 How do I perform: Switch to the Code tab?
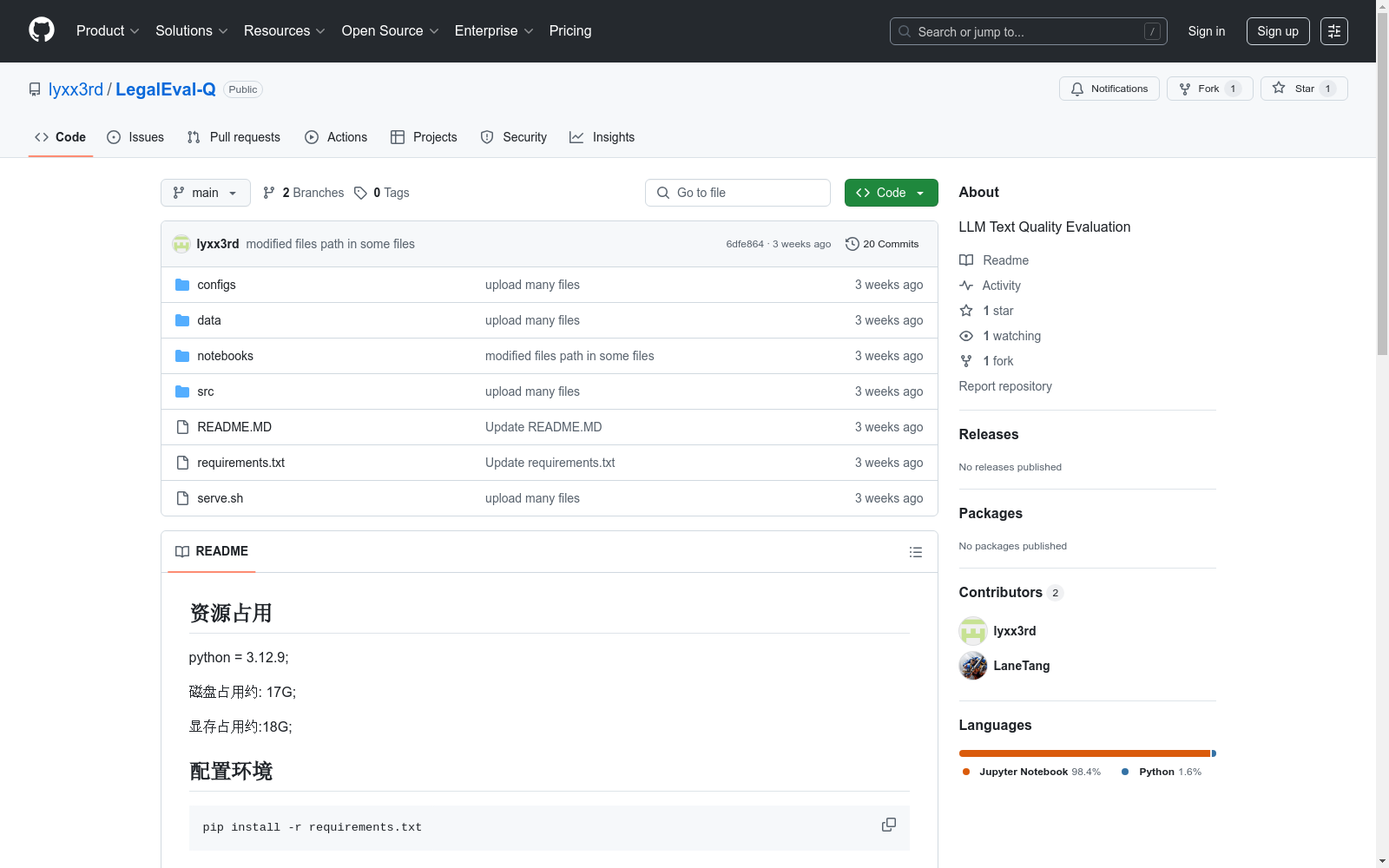click(x=61, y=137)
